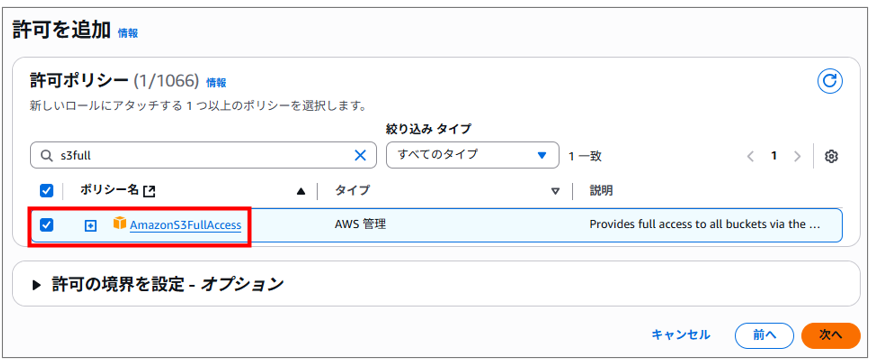The width and height of the screenshot is (870, 364).
Task: Sort by タイプ column arrow
Action: click(x=555, y=191)
